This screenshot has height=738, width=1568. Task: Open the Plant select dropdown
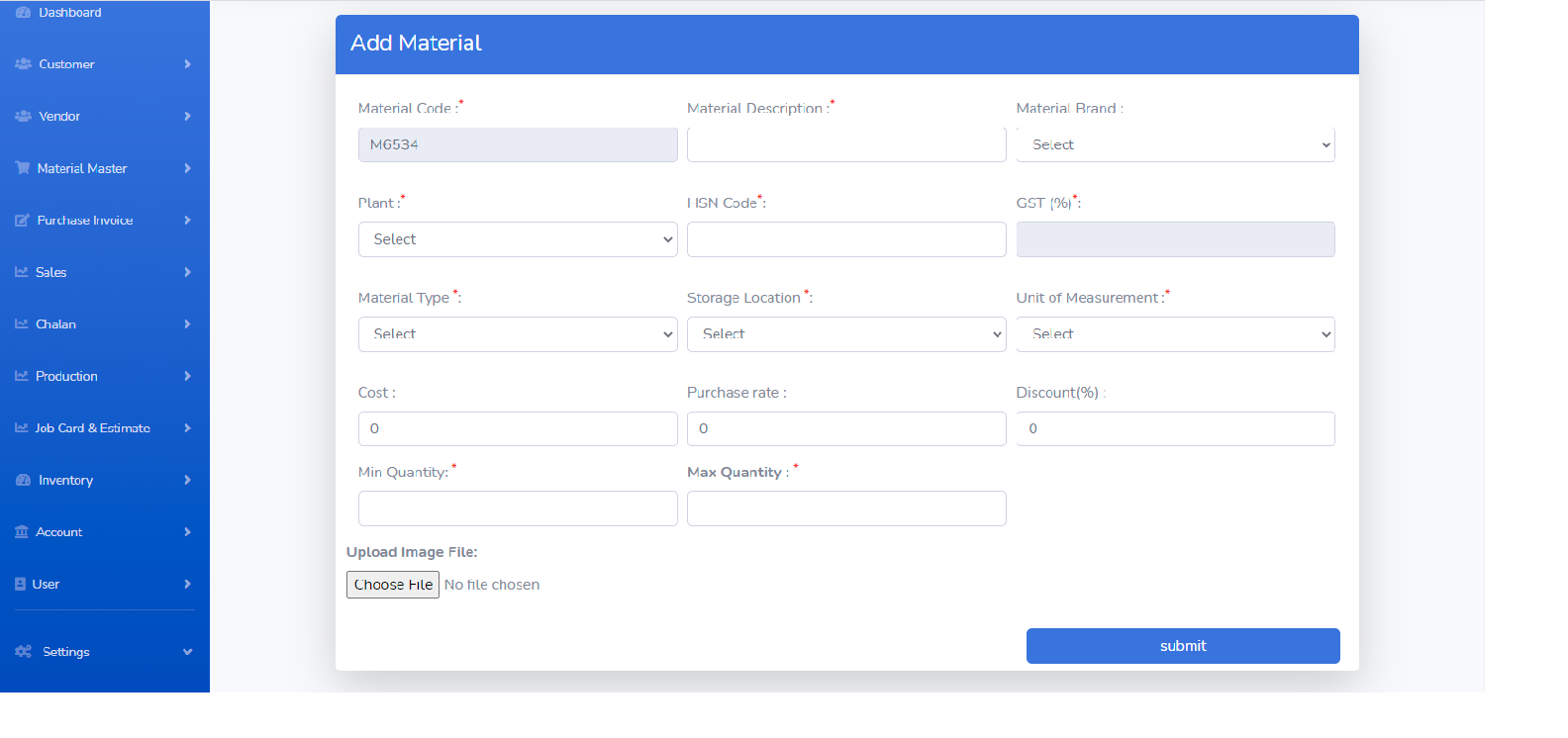tap(518, 239)
